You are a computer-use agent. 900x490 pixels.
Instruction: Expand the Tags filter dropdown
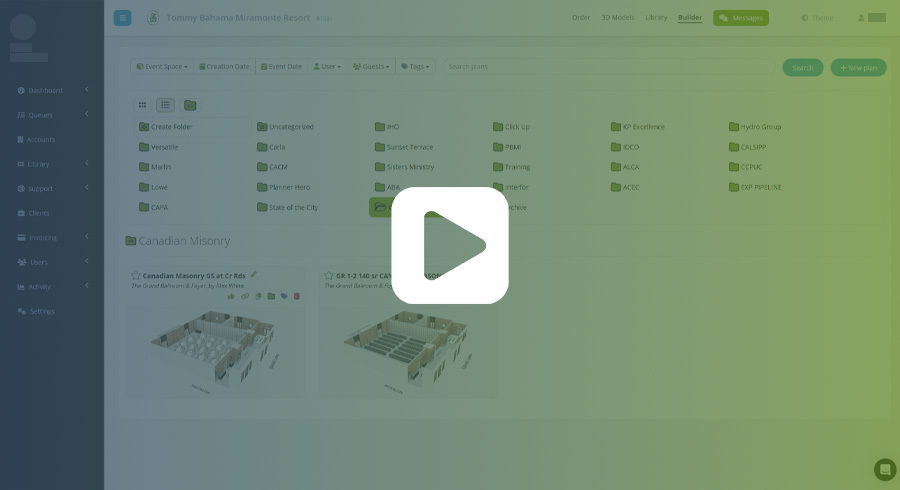coord(416,67)
